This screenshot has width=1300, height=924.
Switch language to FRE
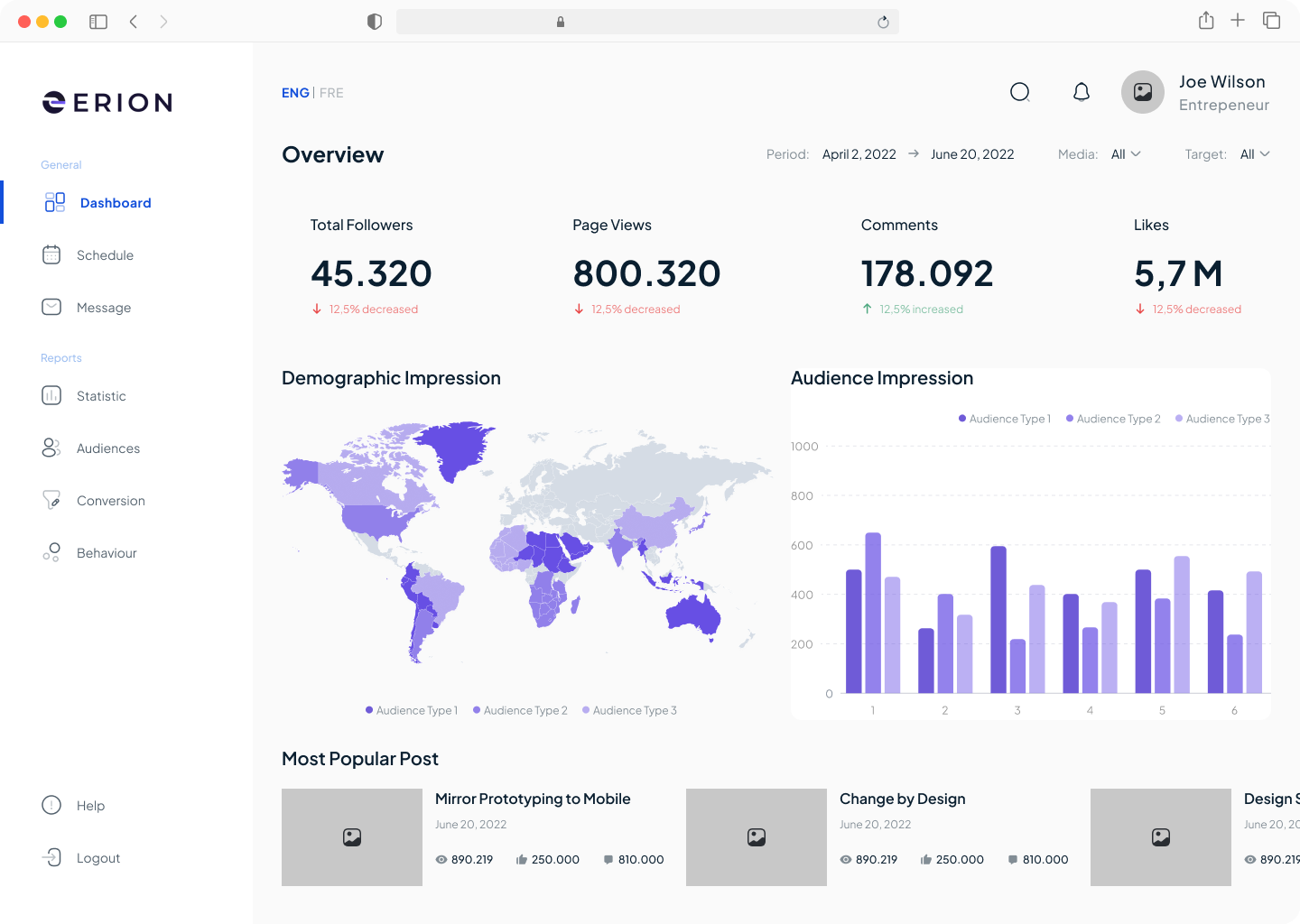(331, 93)
